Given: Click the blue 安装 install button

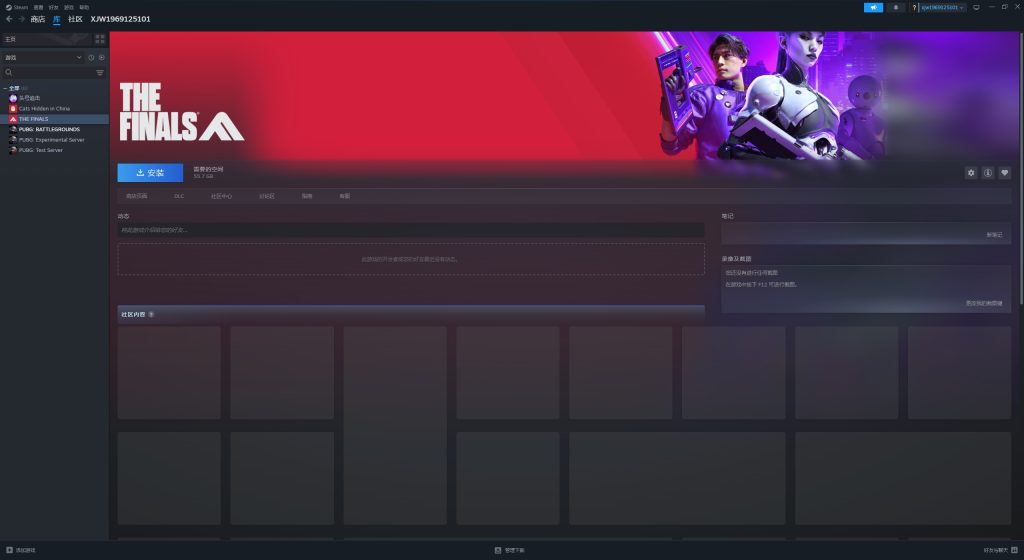Looking at the screenshot, I should [150, 173].
